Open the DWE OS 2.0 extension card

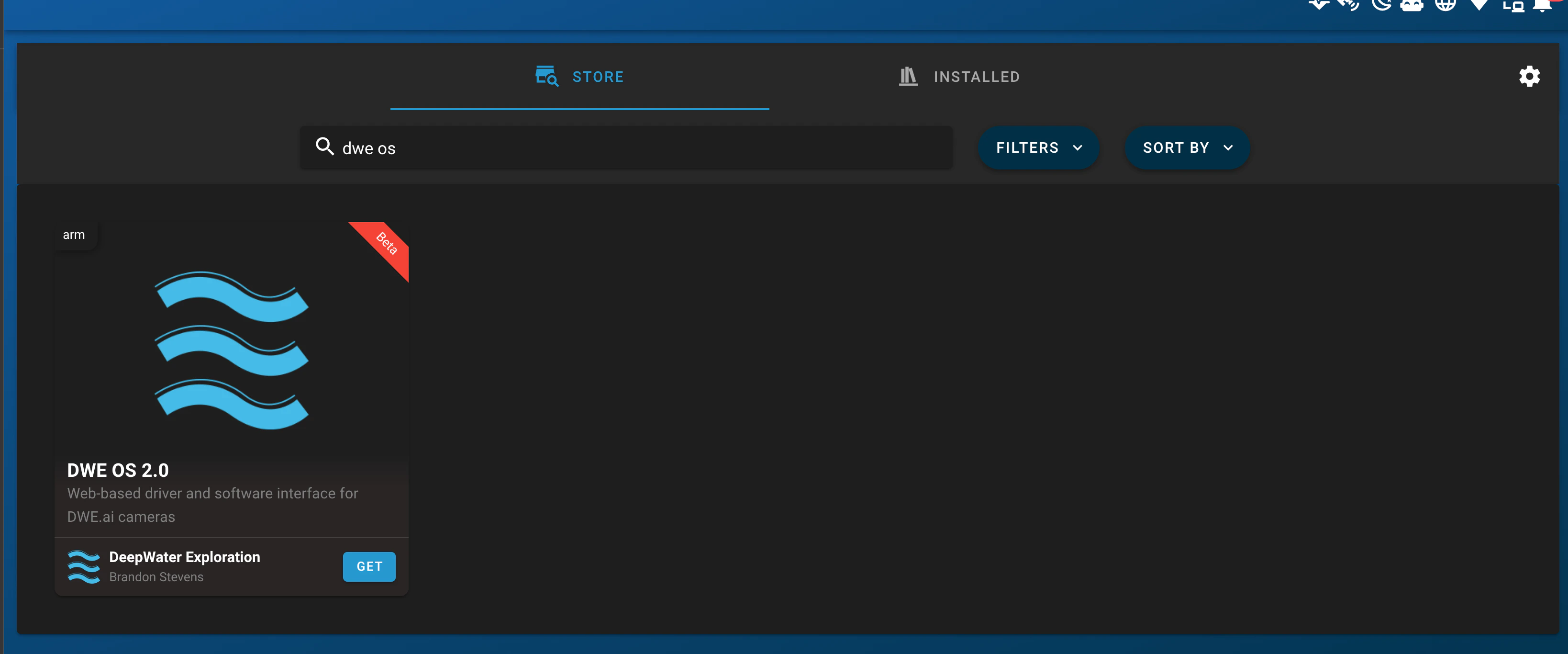pyautogui.click(x=231, y=365)
